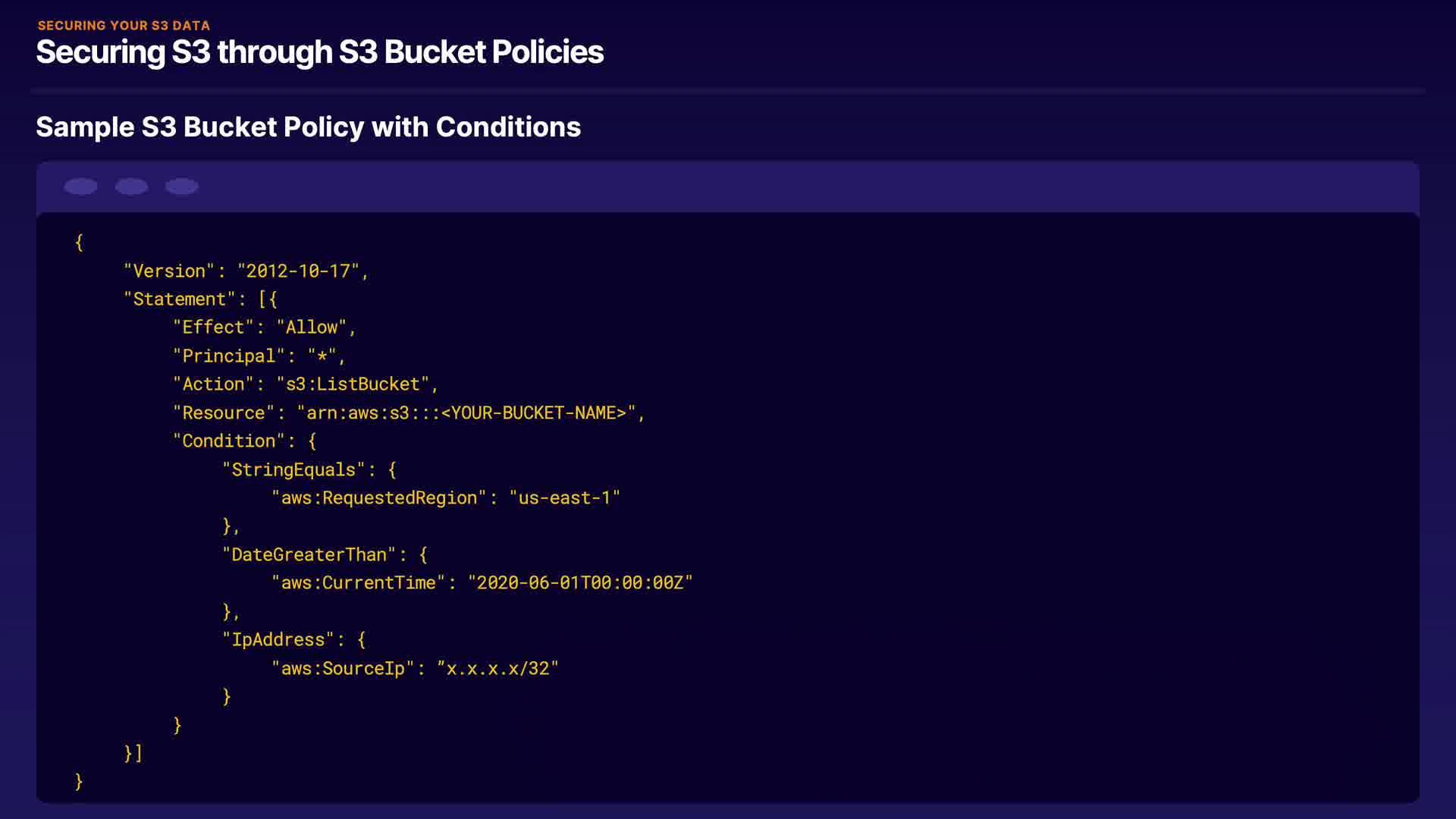Click the third window dot in the code header
This screenshot has height=819, width=1456.
[182, 187]
